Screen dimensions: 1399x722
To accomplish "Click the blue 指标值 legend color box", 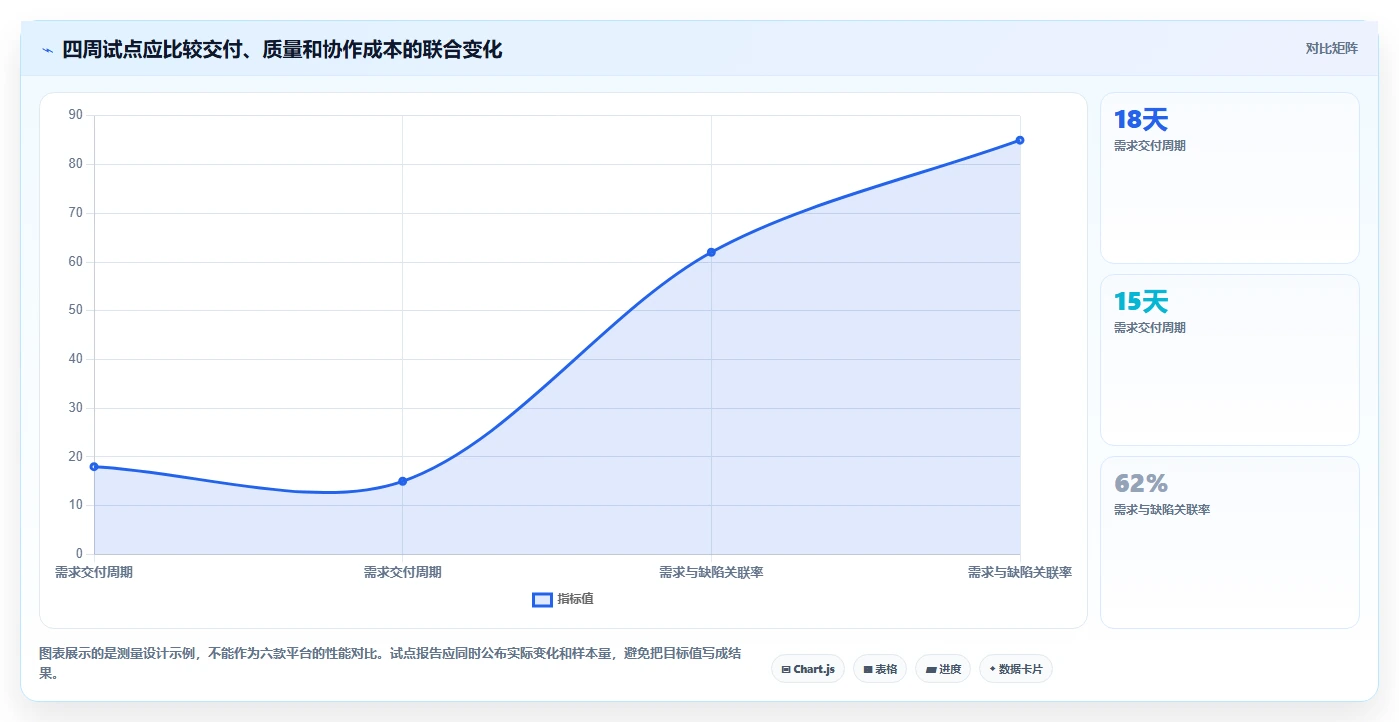I will (x=542, y=599).
